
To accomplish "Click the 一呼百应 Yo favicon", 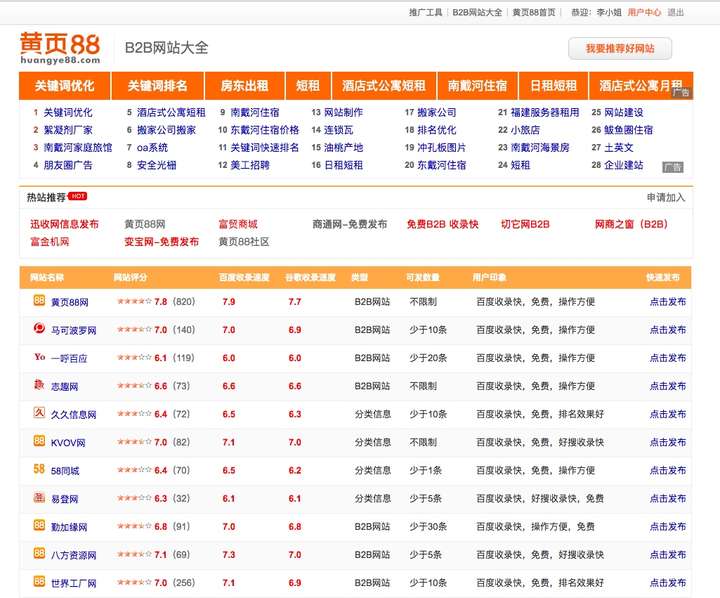I will 39,357.
